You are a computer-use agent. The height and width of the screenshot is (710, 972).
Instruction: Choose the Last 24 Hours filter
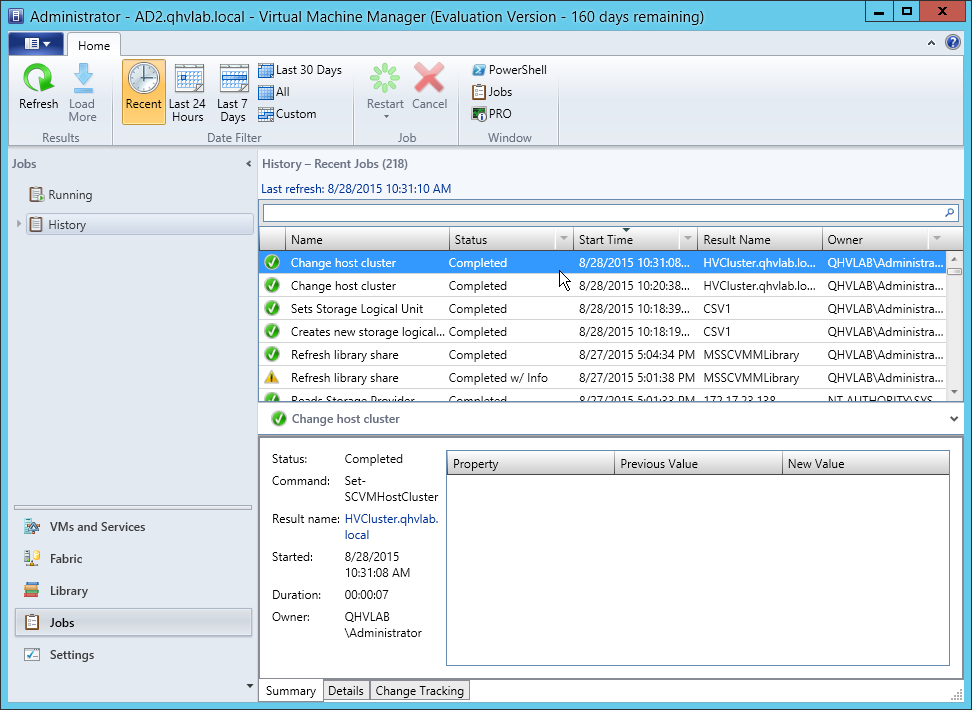click(188, 92)
